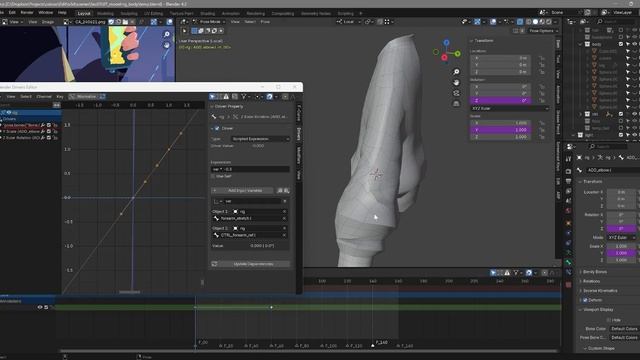640x360 pixels.
Task: Expand the Inverse Kinematics panel
Action: coord(600,291)
